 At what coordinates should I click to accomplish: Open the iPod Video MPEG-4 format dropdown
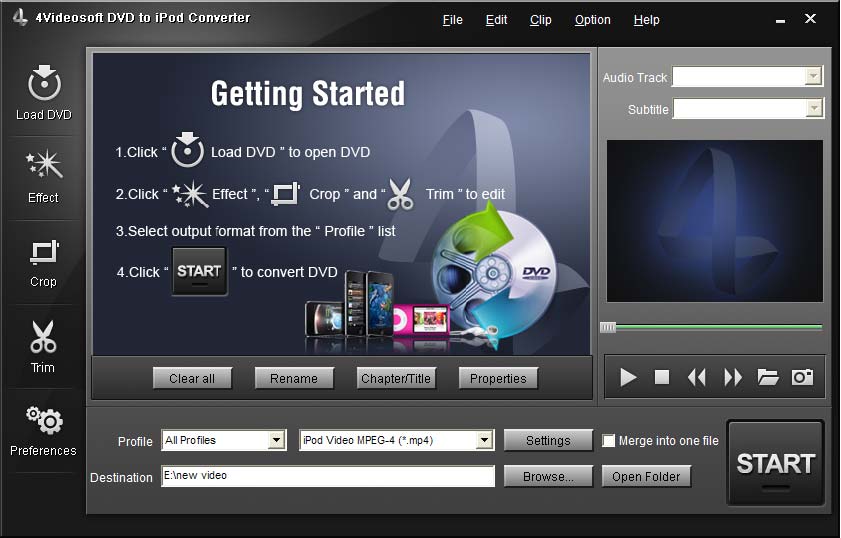coord(484,440)
